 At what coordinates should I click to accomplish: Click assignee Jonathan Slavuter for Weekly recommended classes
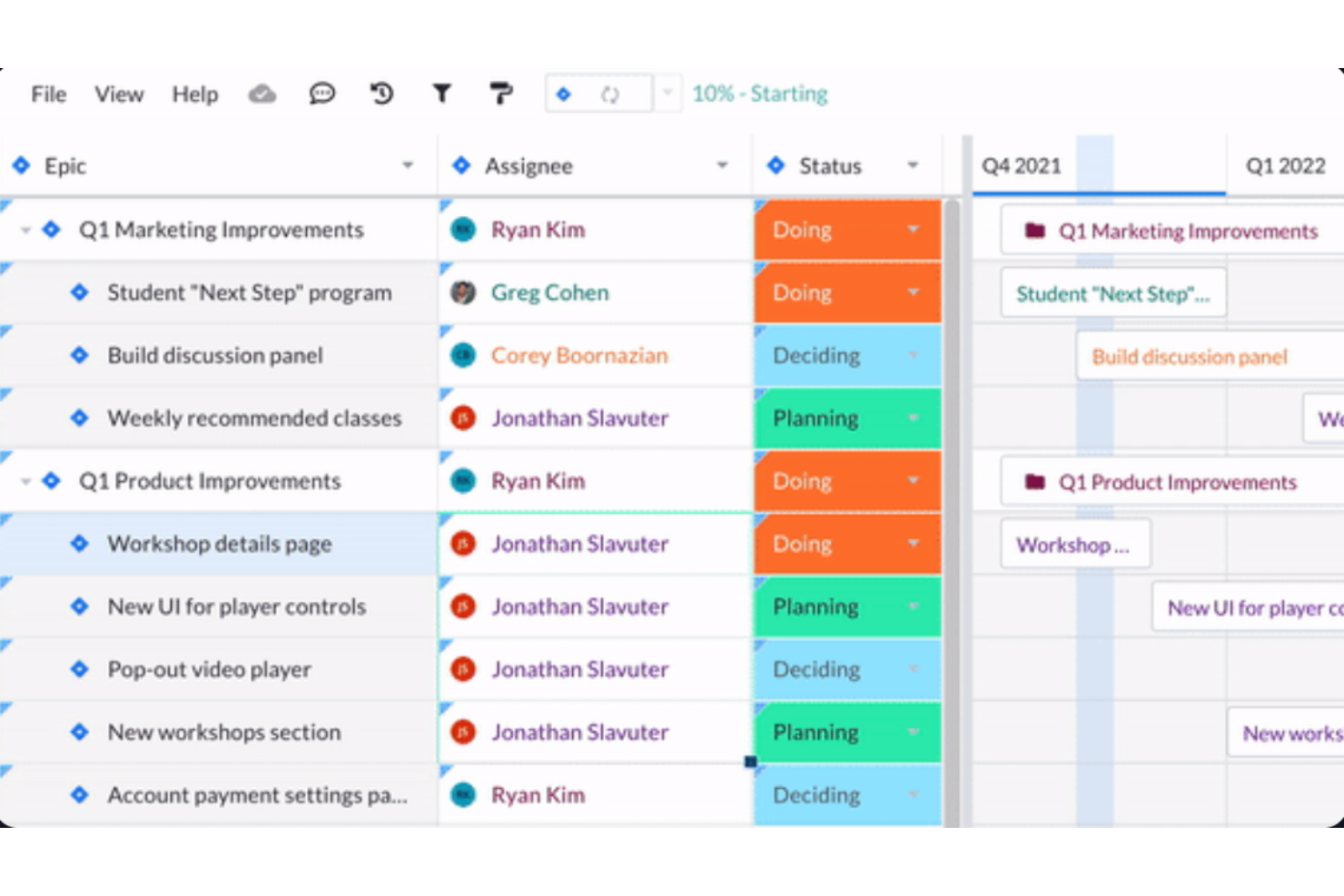(579, 418)
